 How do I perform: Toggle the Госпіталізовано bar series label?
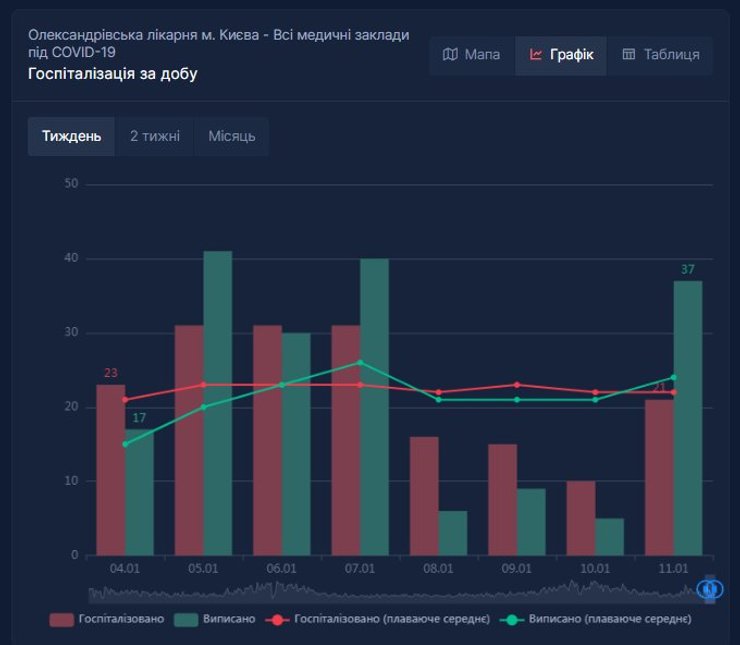coord(120,620)
